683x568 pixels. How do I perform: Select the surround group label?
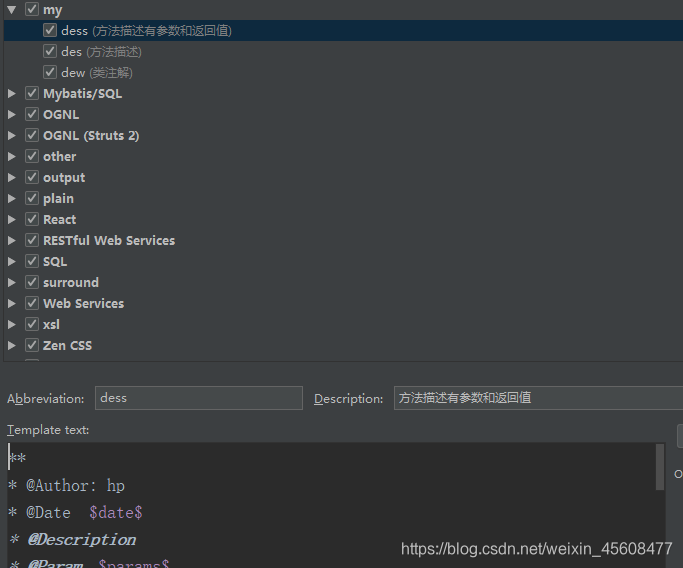[71, 282]
